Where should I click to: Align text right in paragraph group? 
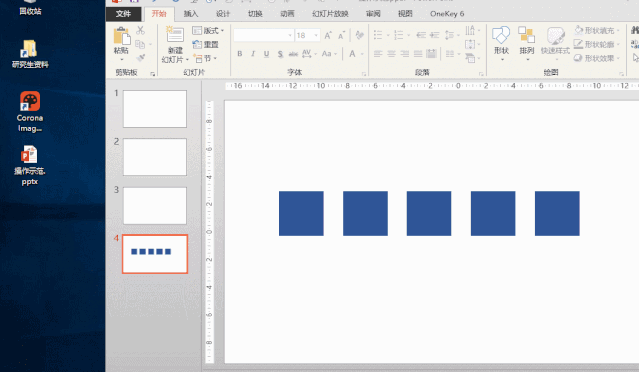click(x=404, y=54)
